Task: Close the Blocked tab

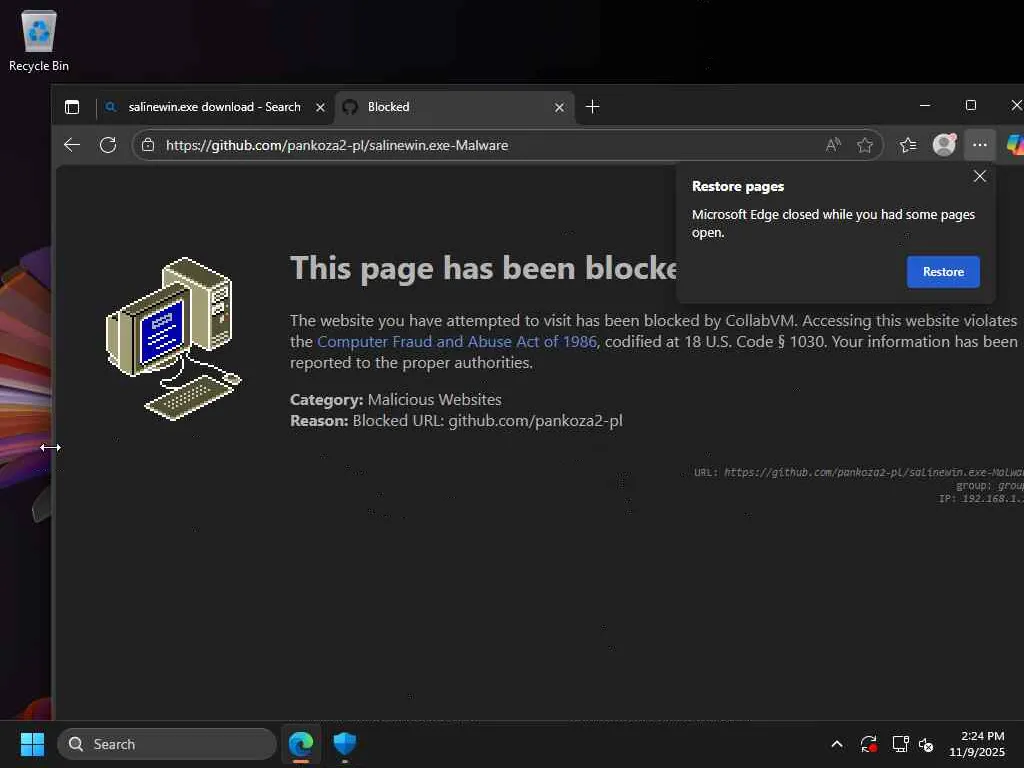Action: point(559,108)
